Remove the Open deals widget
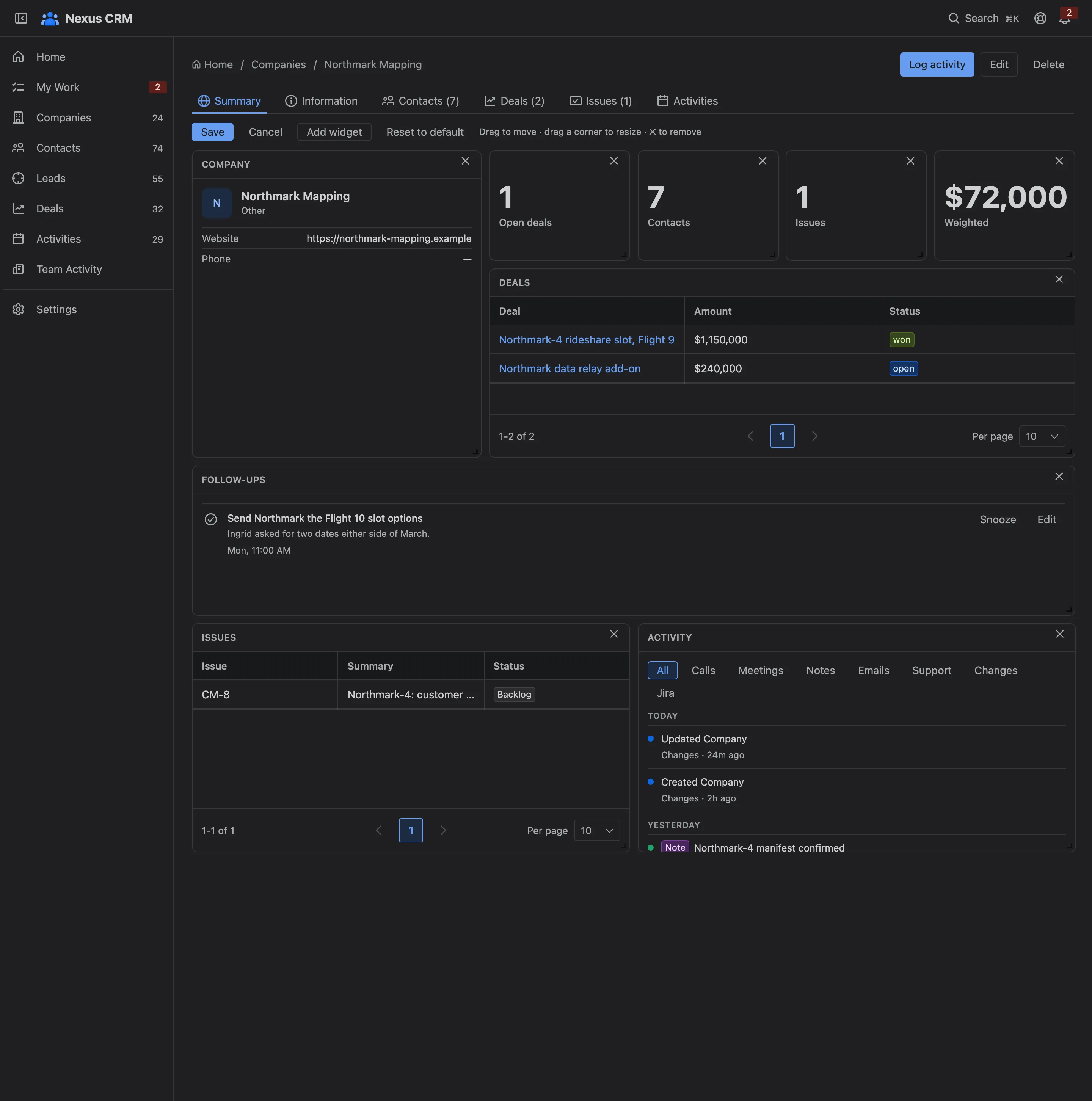The height and width of the screenshot is (1101, 1092). coord(614,161)
